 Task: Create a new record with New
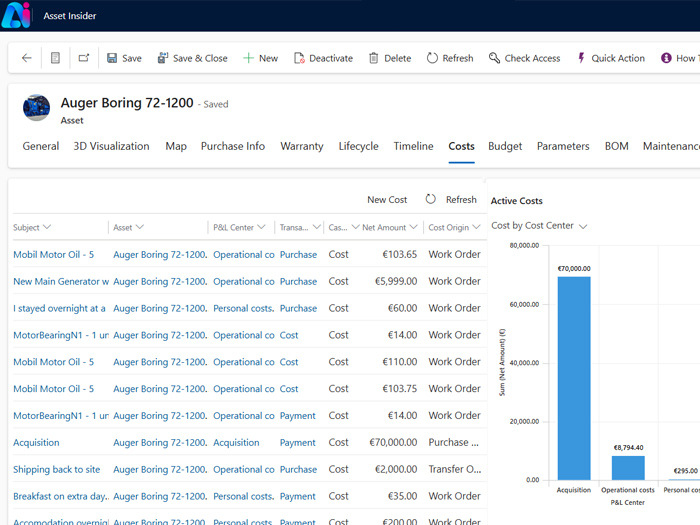260,58
